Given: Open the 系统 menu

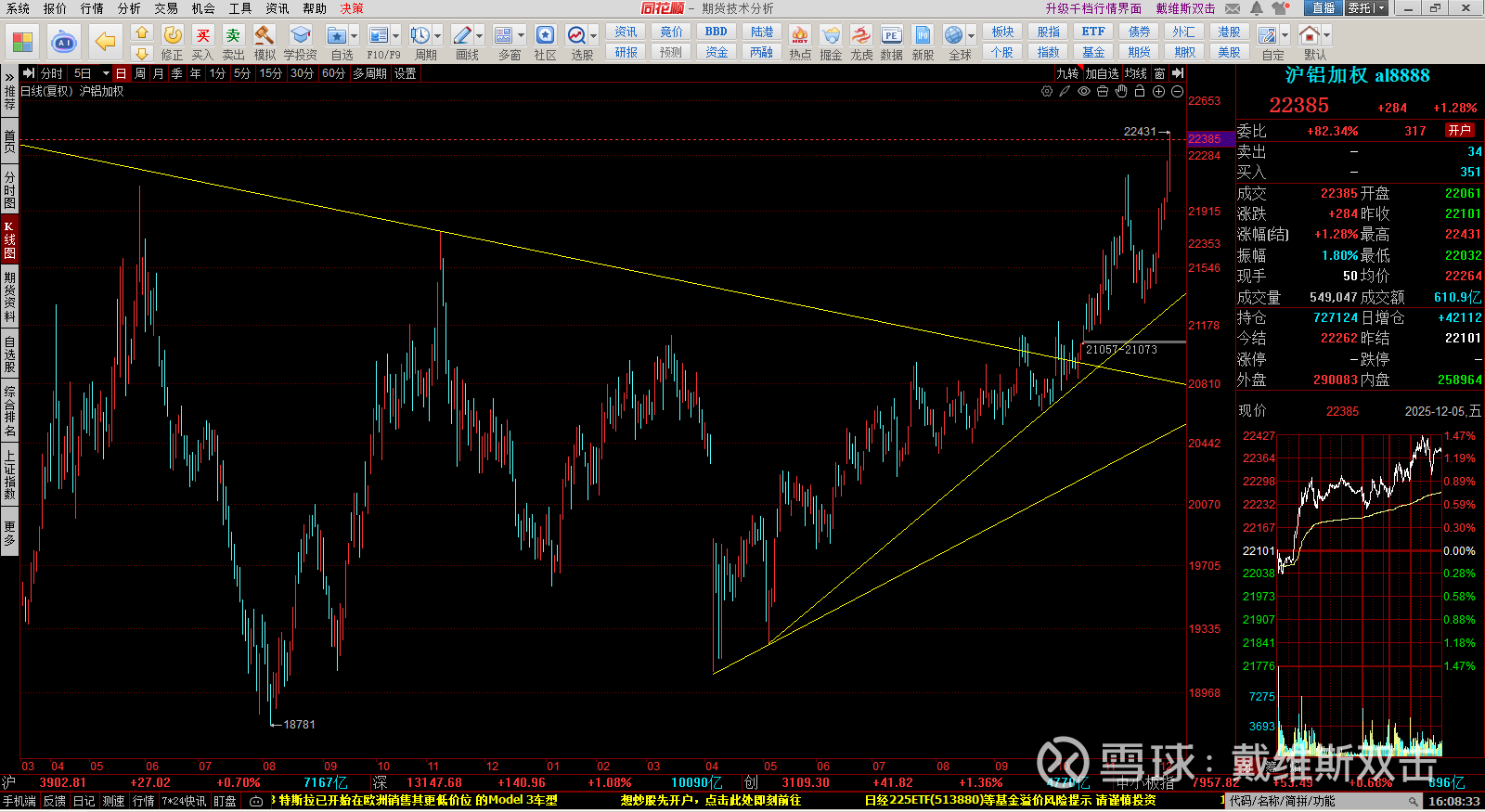Looking at the screenshot, I should coord(18,8).
